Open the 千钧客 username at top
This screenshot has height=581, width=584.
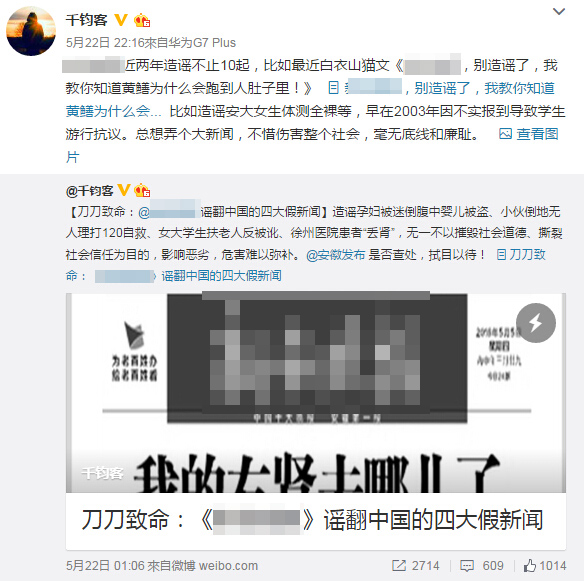pyautogui.click(x=87, y=20)
